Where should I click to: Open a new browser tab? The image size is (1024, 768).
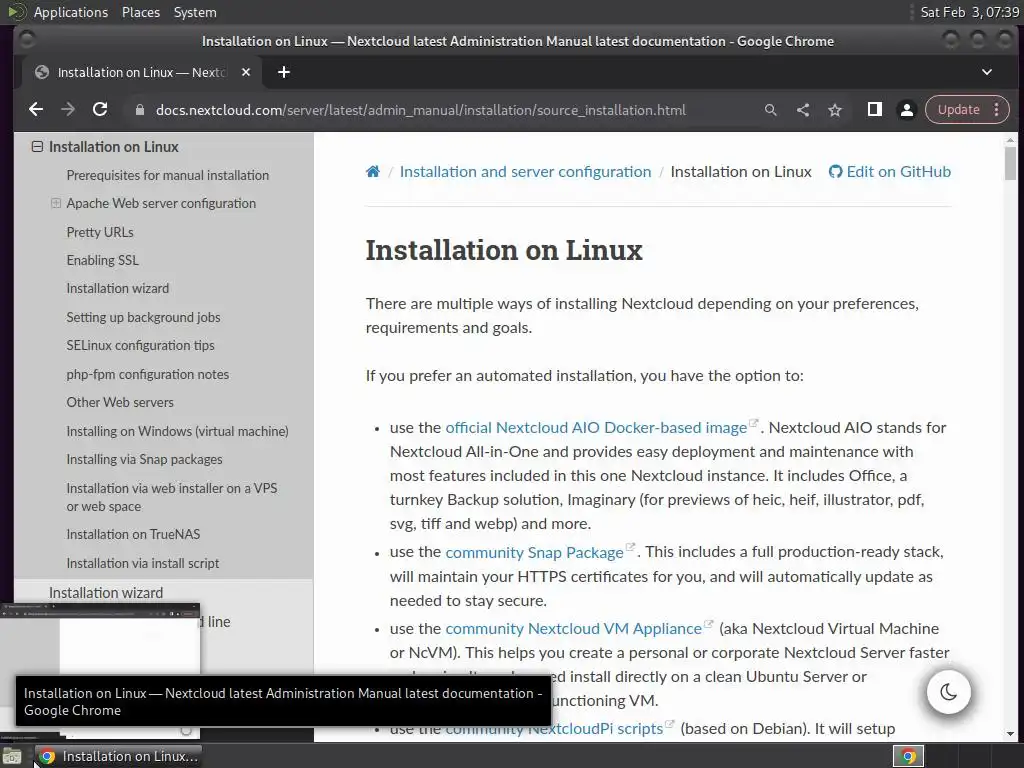283,72
